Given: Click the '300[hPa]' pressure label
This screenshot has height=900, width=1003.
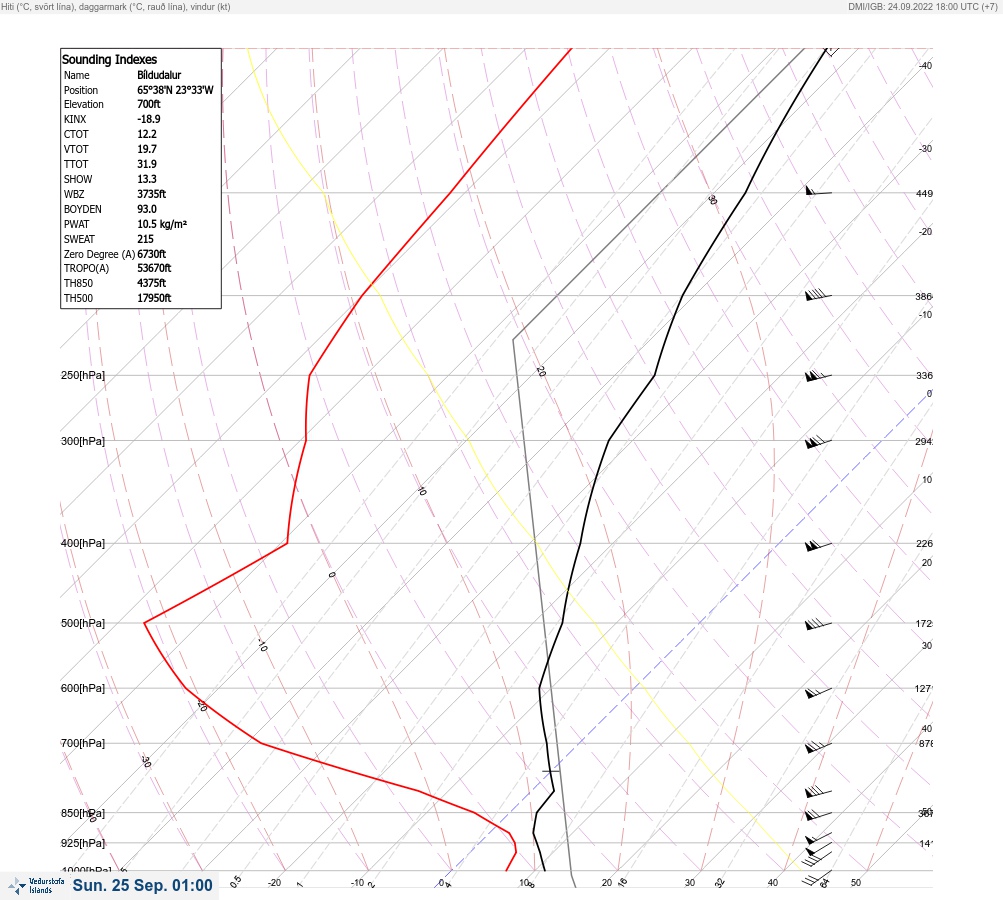Looking at the screenshot, I should (83, 441).
